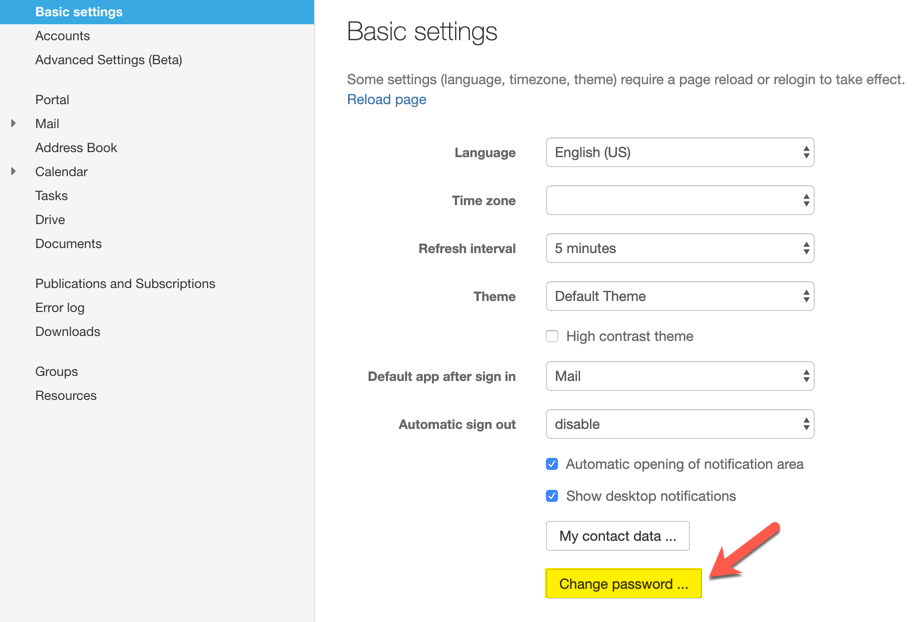
Task: Select Address Book in sidebar
Action: [76, 148]
